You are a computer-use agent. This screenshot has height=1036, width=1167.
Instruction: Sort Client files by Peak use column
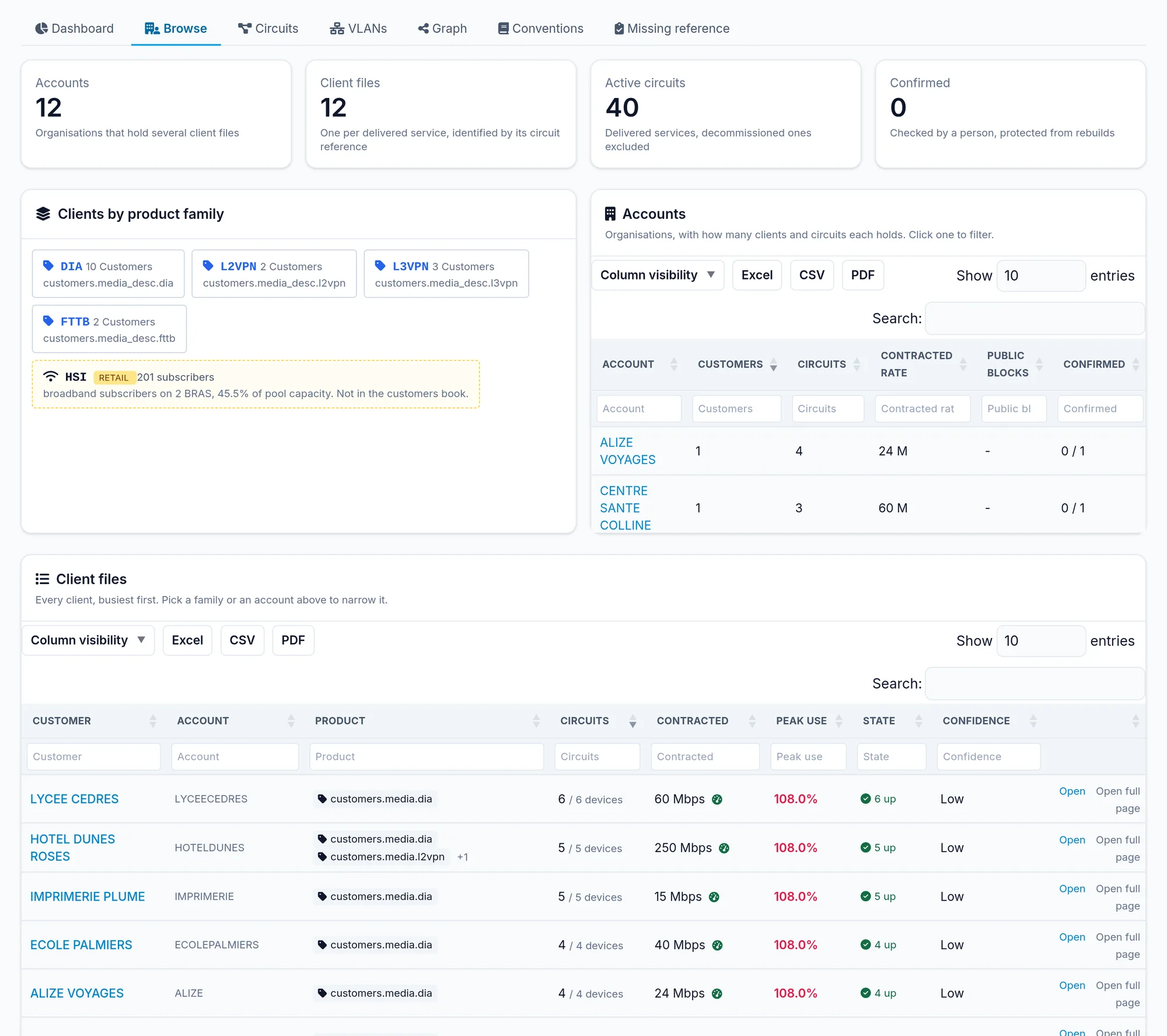pos(808,721)
